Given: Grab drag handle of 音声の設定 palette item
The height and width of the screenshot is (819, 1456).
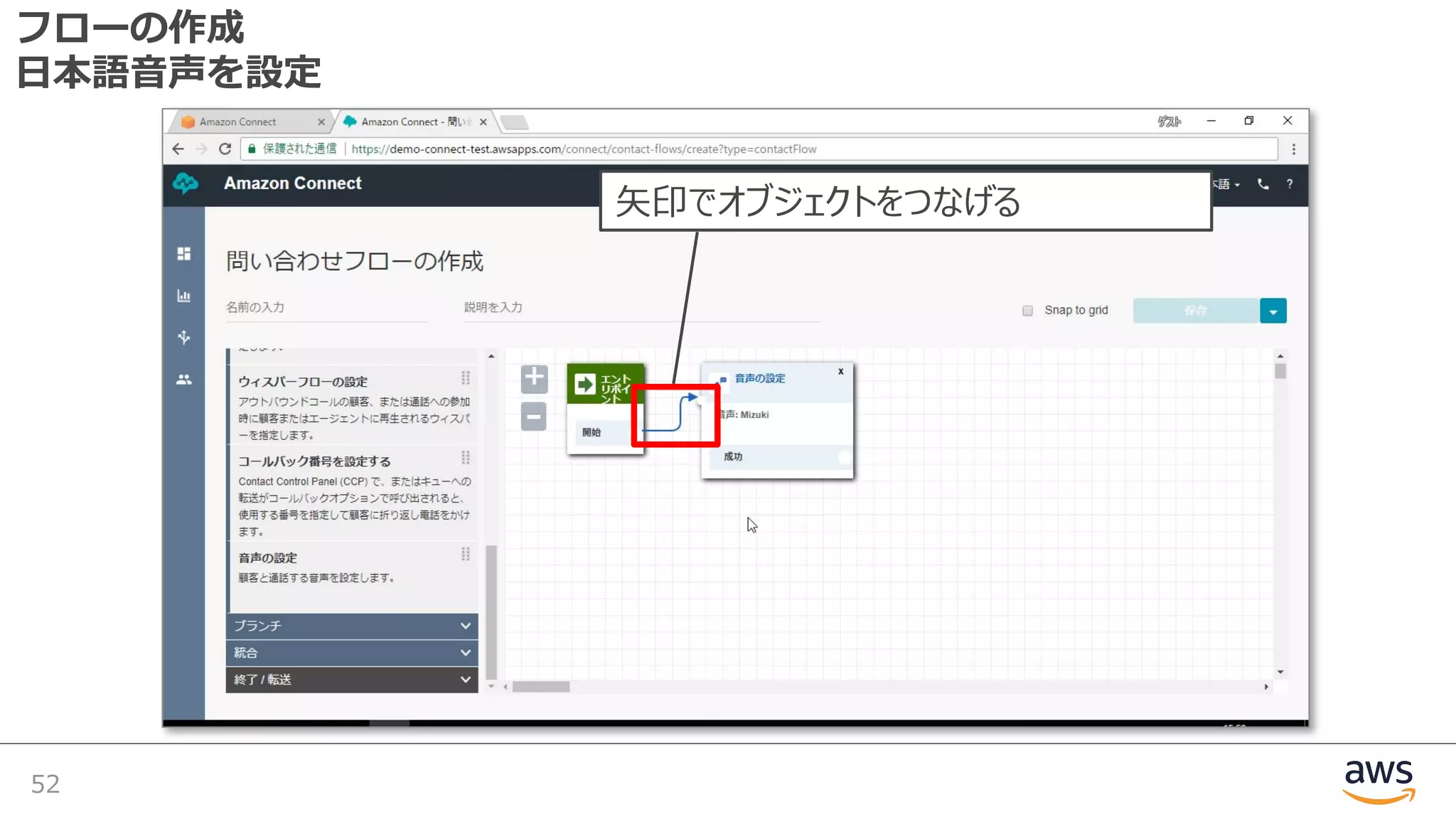Looking at the screenshot, I should pos(466,555).
